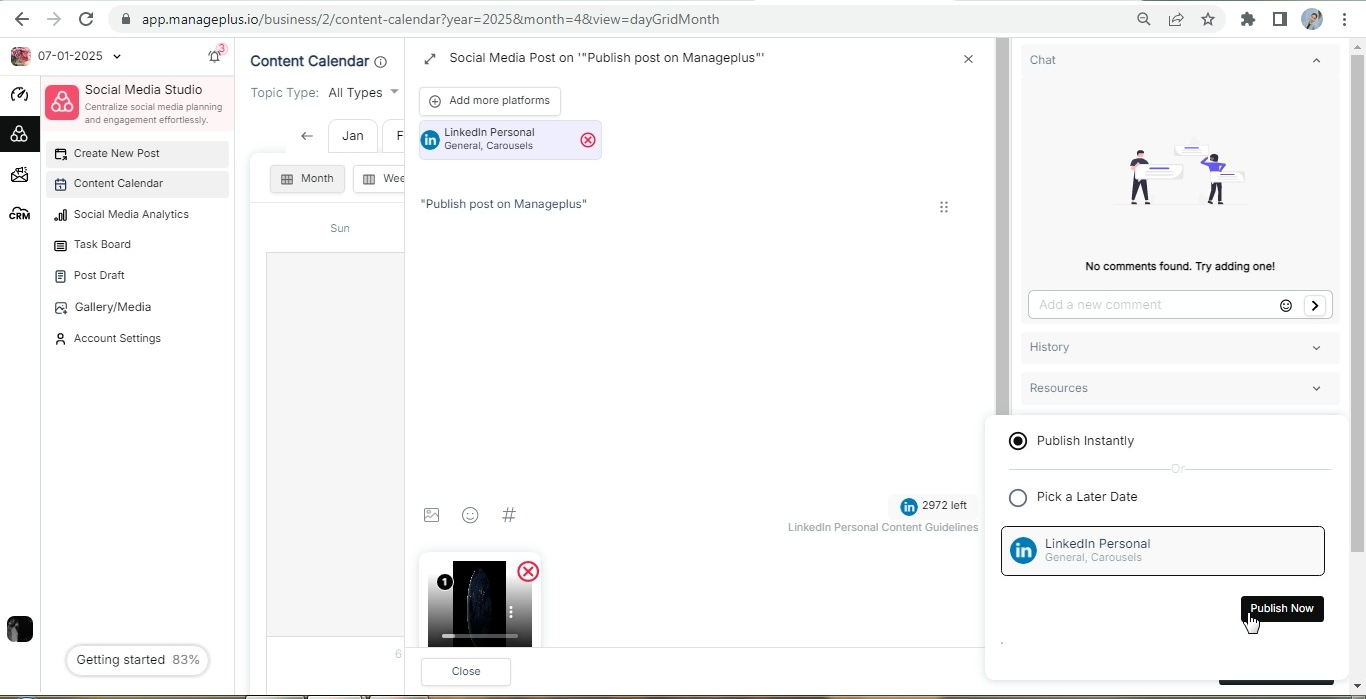The image size is (1366, 699).
Task: Bookmark this page with star icon
Action: (1208, 19)
